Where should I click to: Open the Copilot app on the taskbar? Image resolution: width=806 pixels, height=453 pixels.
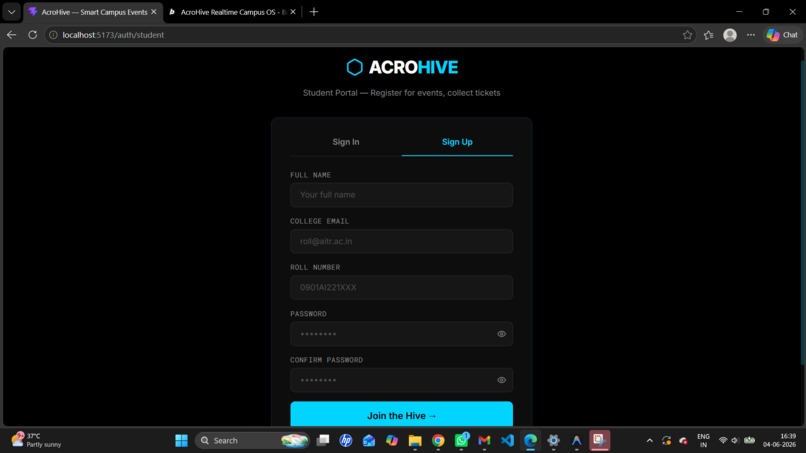tap(392, 441)
